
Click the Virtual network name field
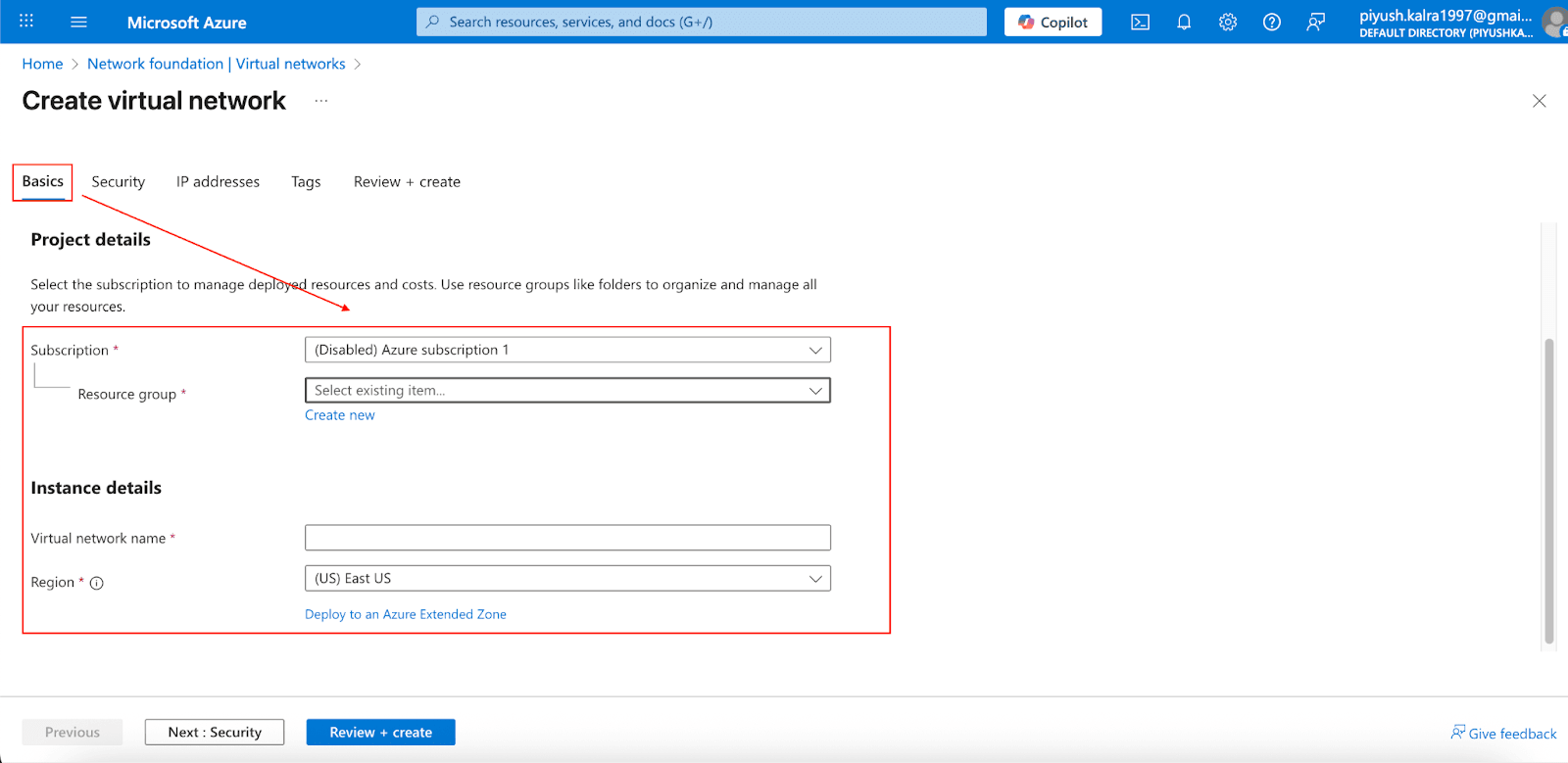click(567, 538)
